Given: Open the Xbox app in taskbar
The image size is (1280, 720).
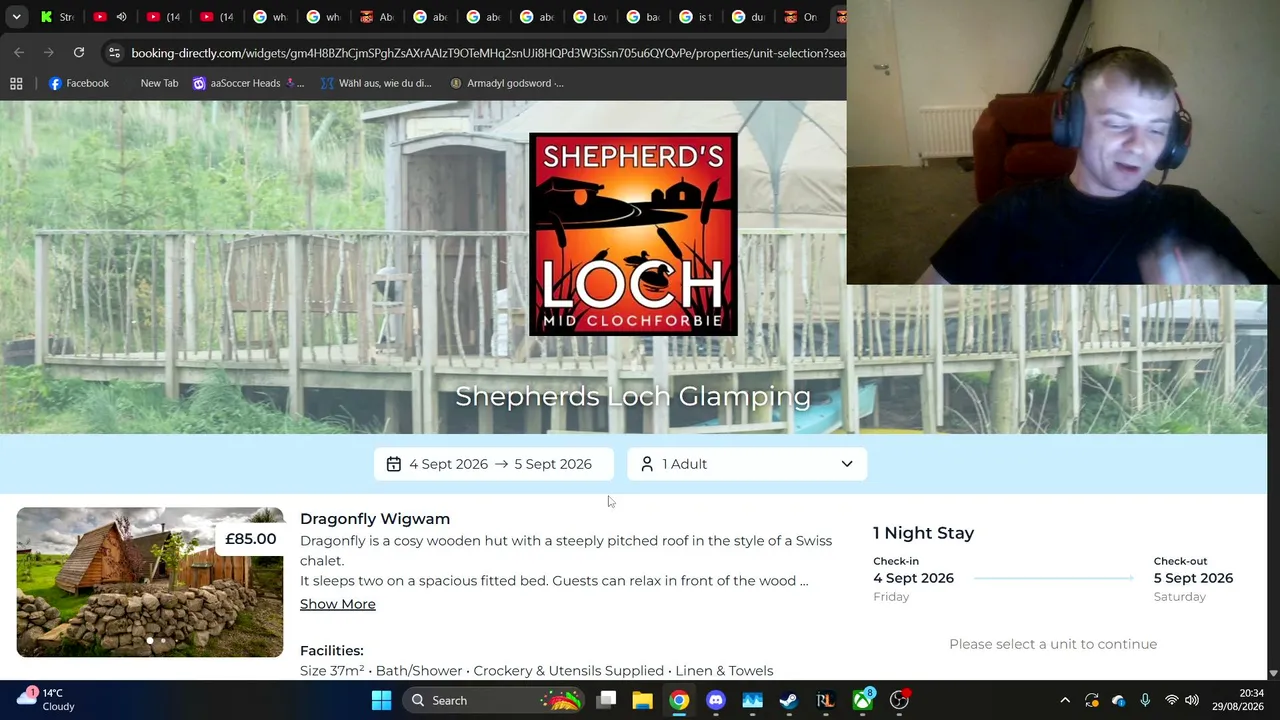Looking at the screenshot, I should tap(863, 700).
